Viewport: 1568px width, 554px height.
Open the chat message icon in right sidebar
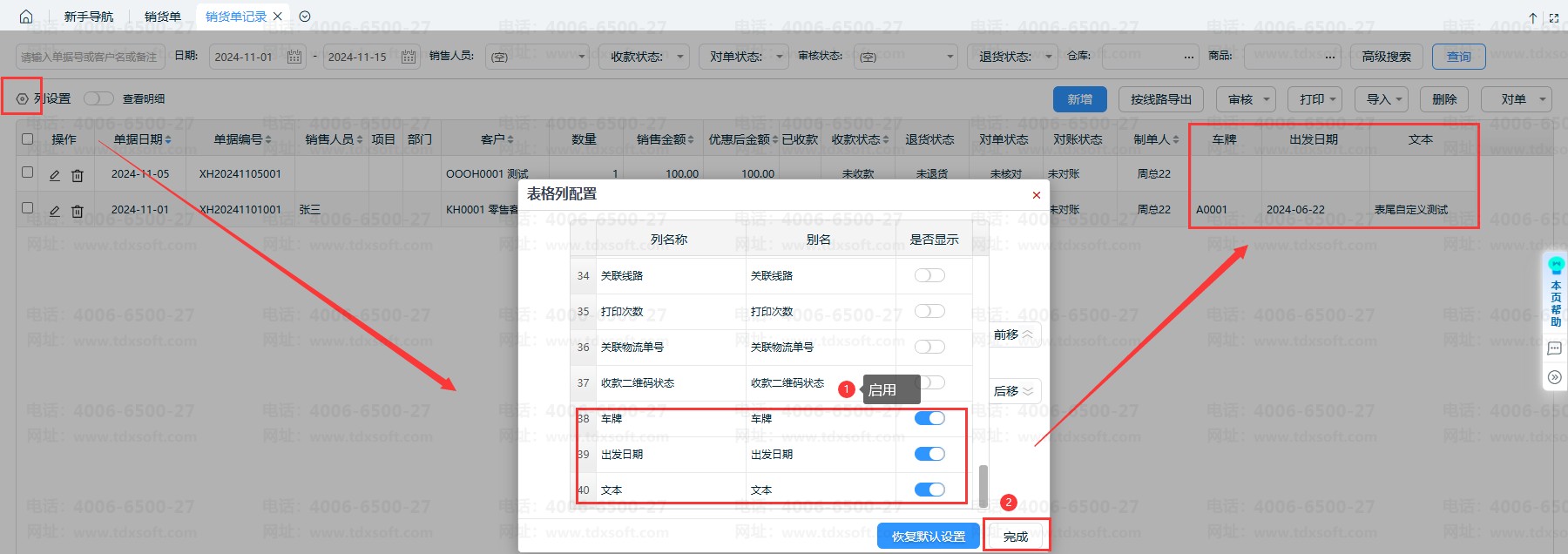[1555, 348]
